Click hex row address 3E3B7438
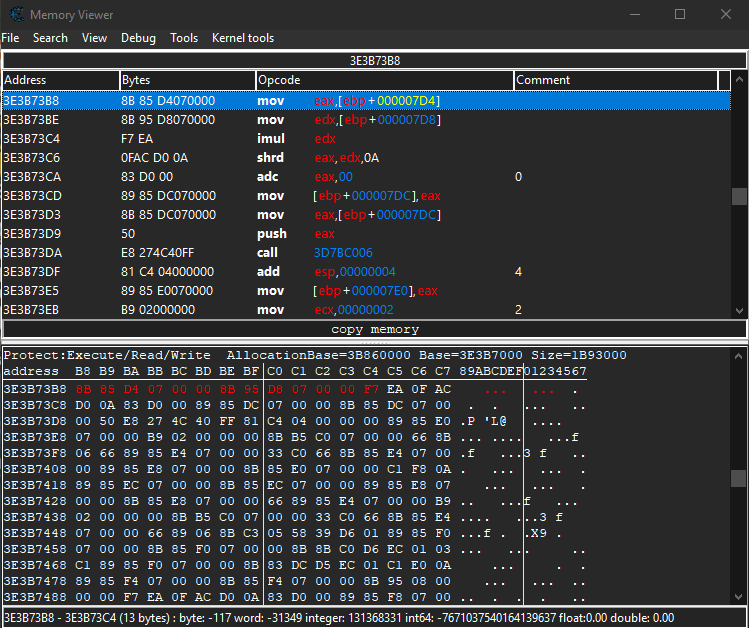749x628 pixels. click(35, 517)
